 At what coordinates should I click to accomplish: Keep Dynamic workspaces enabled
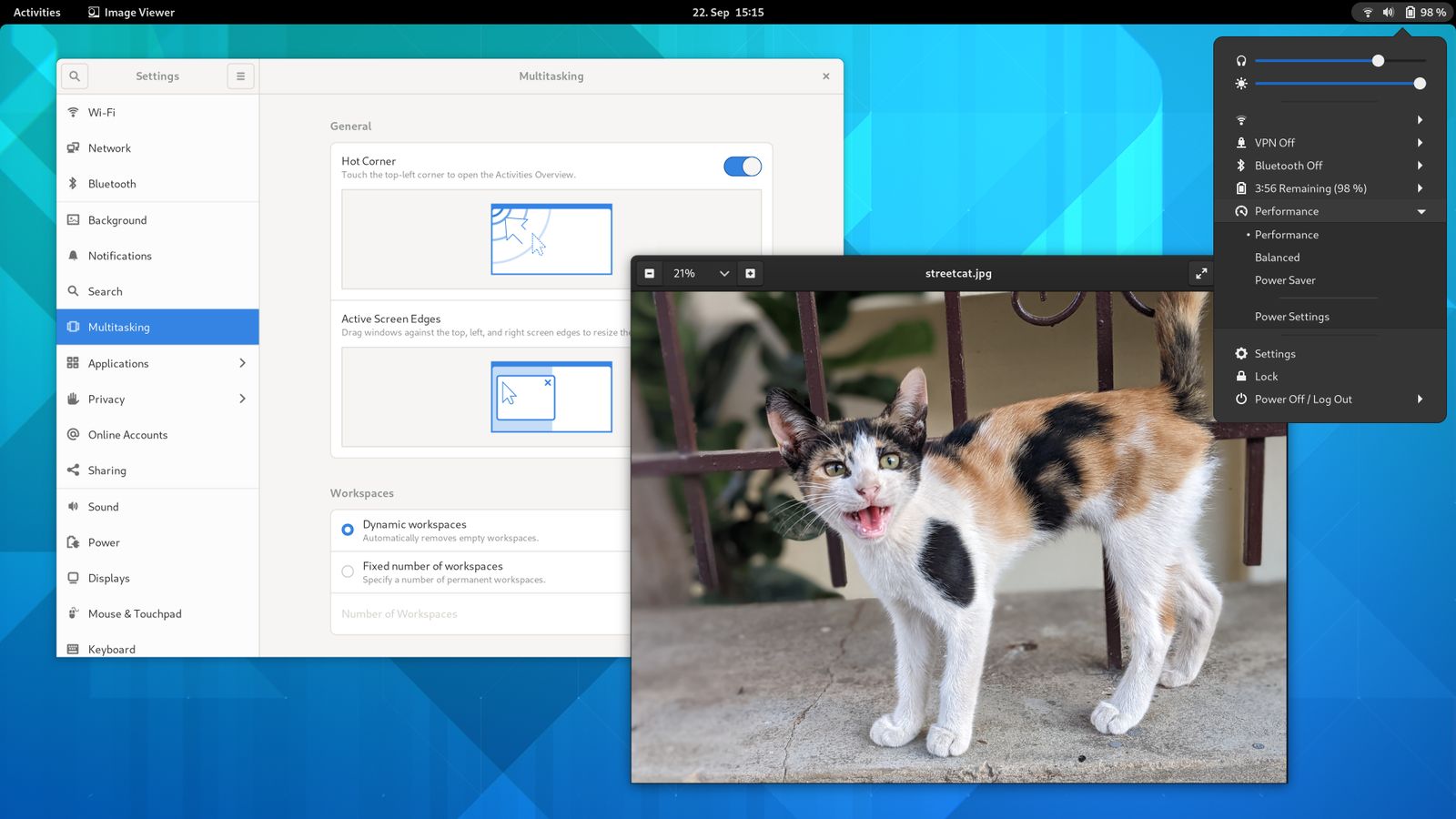347,529
